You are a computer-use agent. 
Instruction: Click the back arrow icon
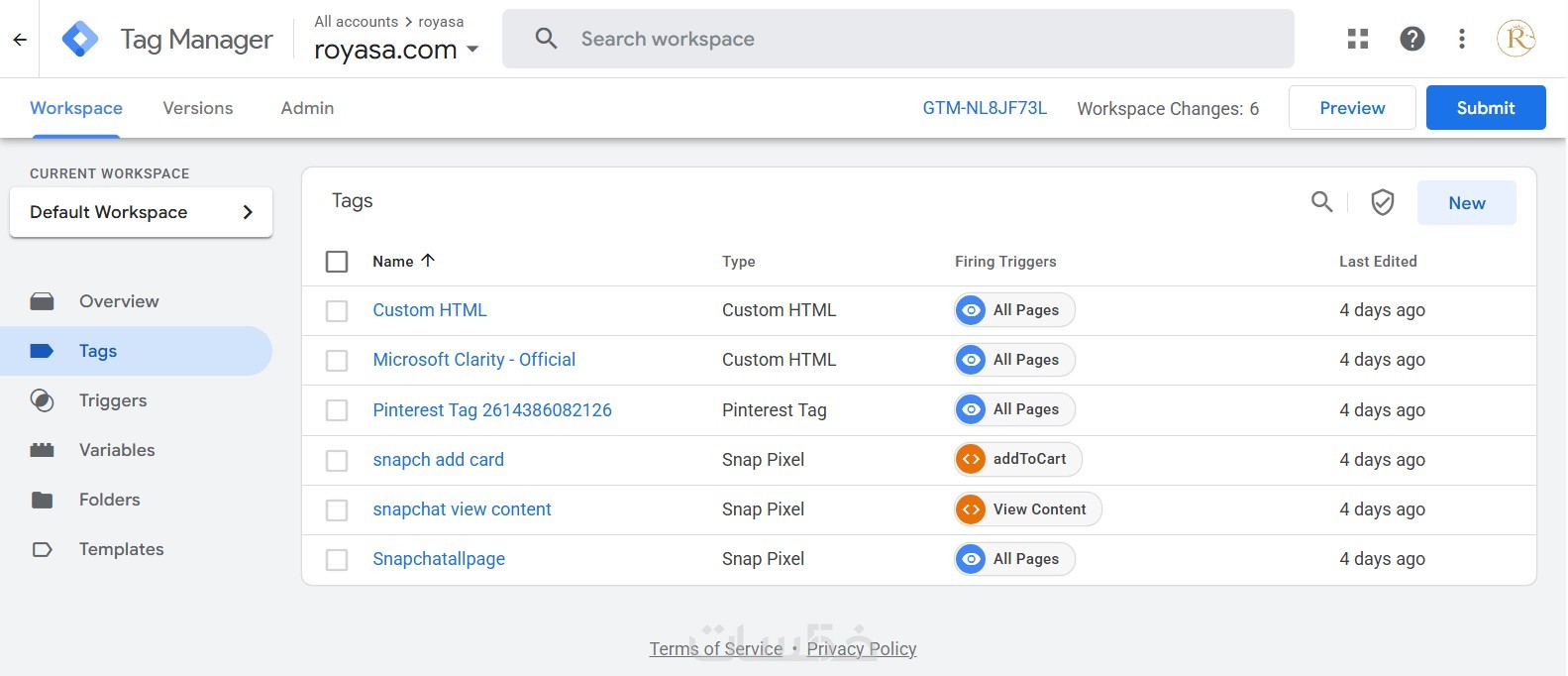click(20, 40)
